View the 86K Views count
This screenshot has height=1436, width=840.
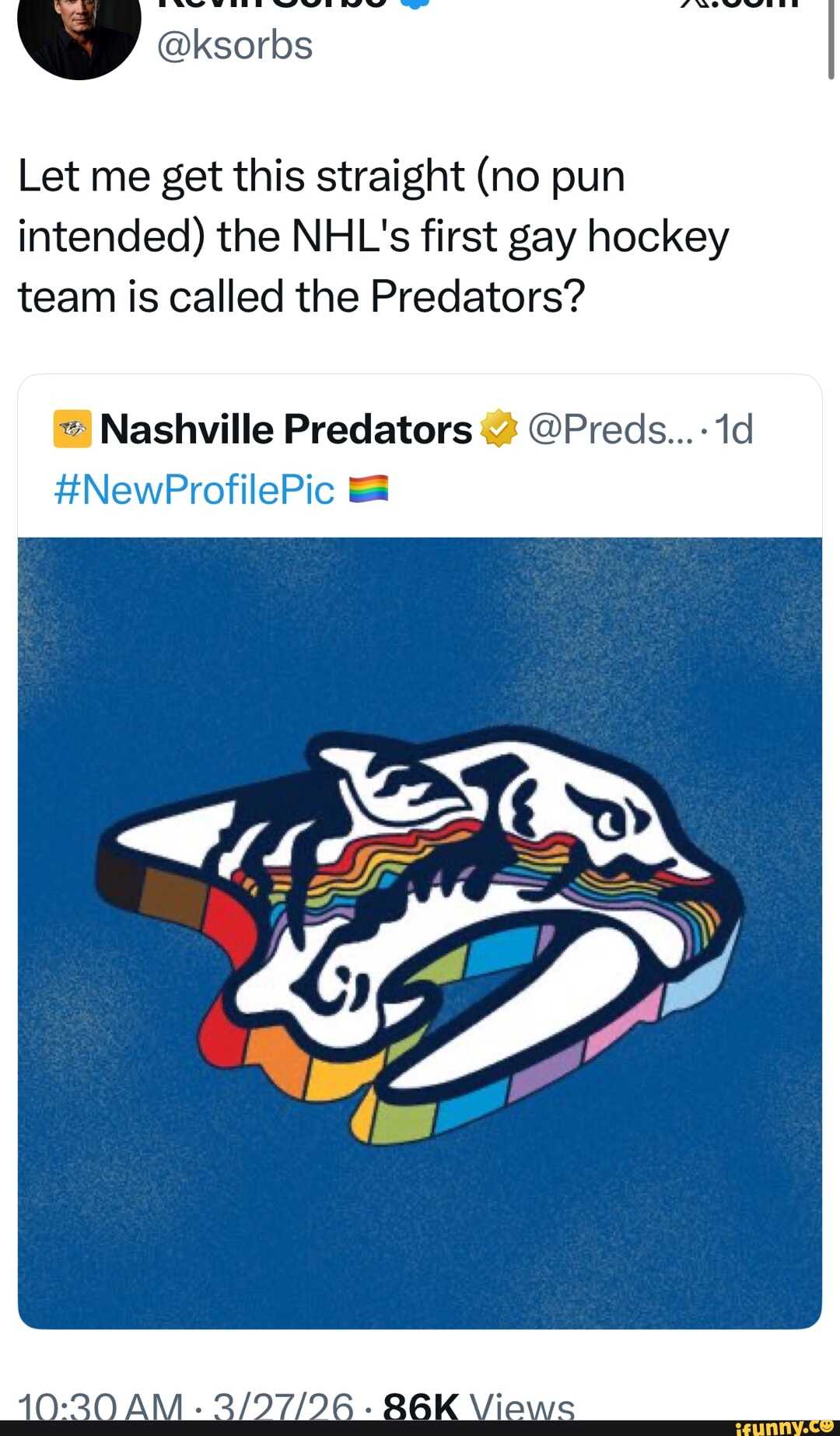coord(479,1410)
